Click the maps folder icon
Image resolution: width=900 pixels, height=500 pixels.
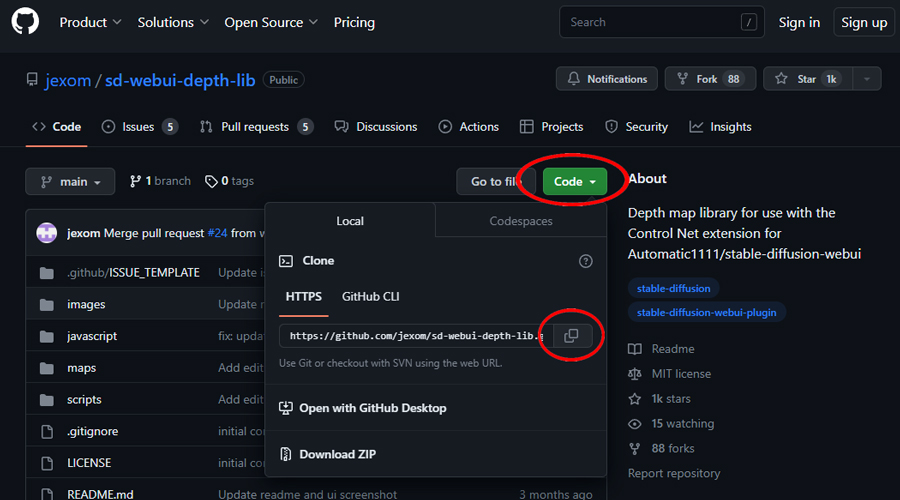46,368
